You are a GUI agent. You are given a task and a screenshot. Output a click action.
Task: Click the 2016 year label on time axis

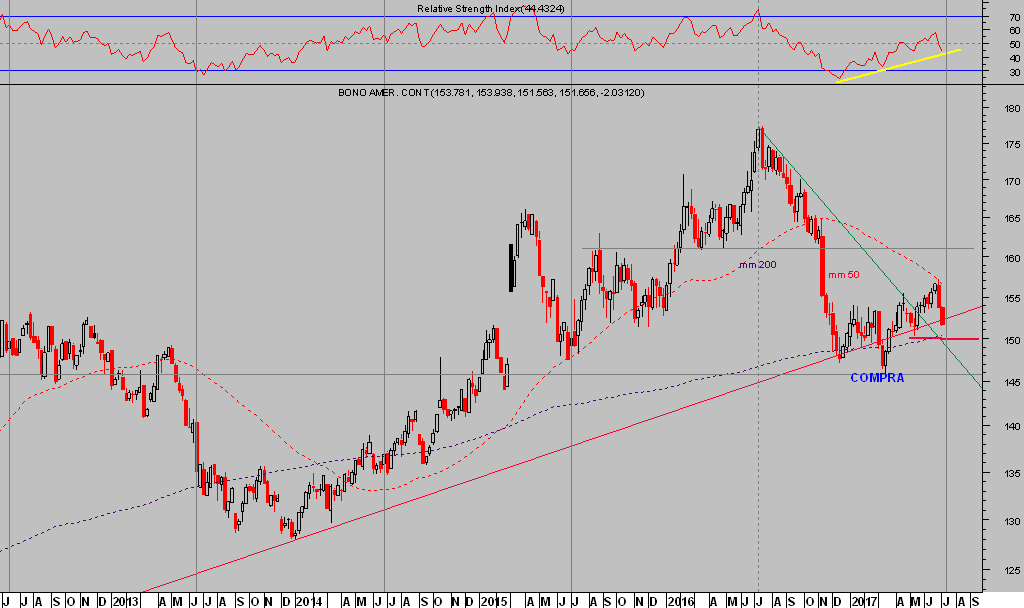tap(681, 601)
